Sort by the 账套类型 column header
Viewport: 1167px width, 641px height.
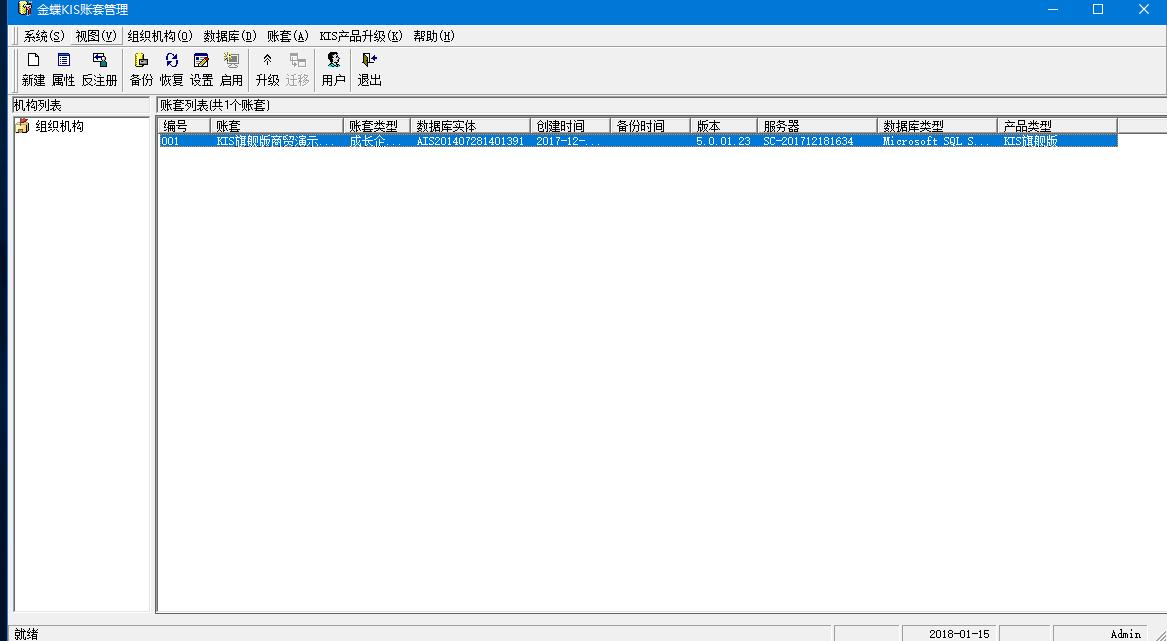pos(377,126)
